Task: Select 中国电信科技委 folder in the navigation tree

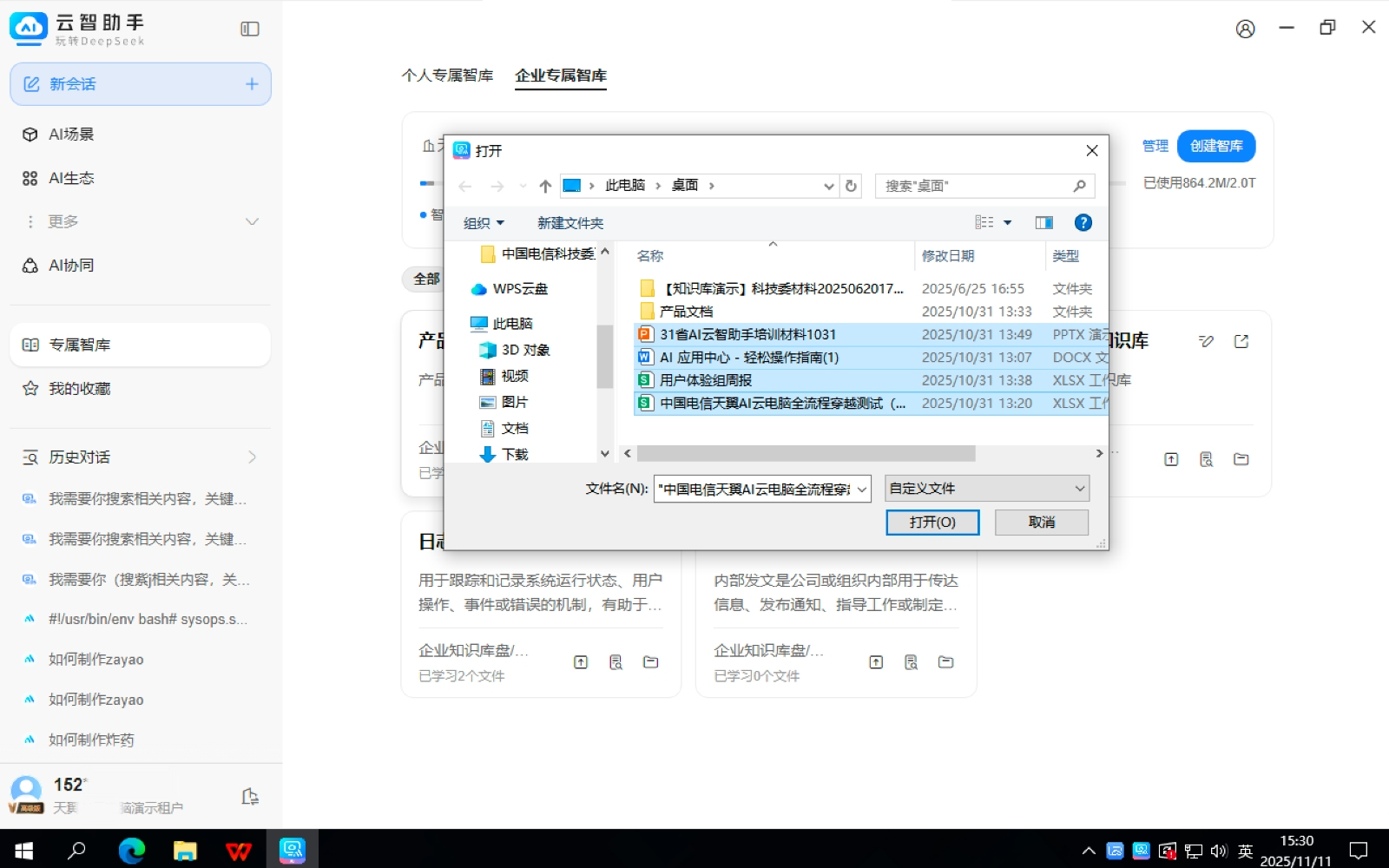Action: pyautogui.click(x=537, y=253)
